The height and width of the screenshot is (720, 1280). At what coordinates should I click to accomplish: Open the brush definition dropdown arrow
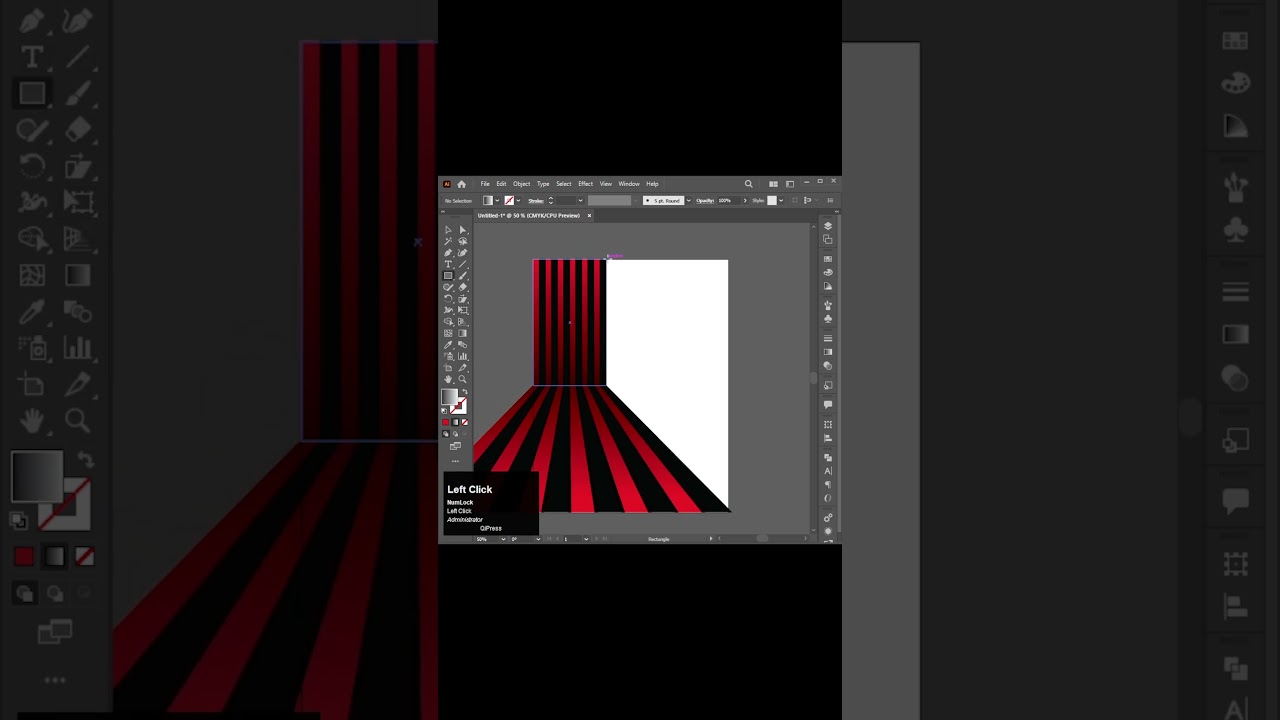pyautogui.click(x=688, y=200)
